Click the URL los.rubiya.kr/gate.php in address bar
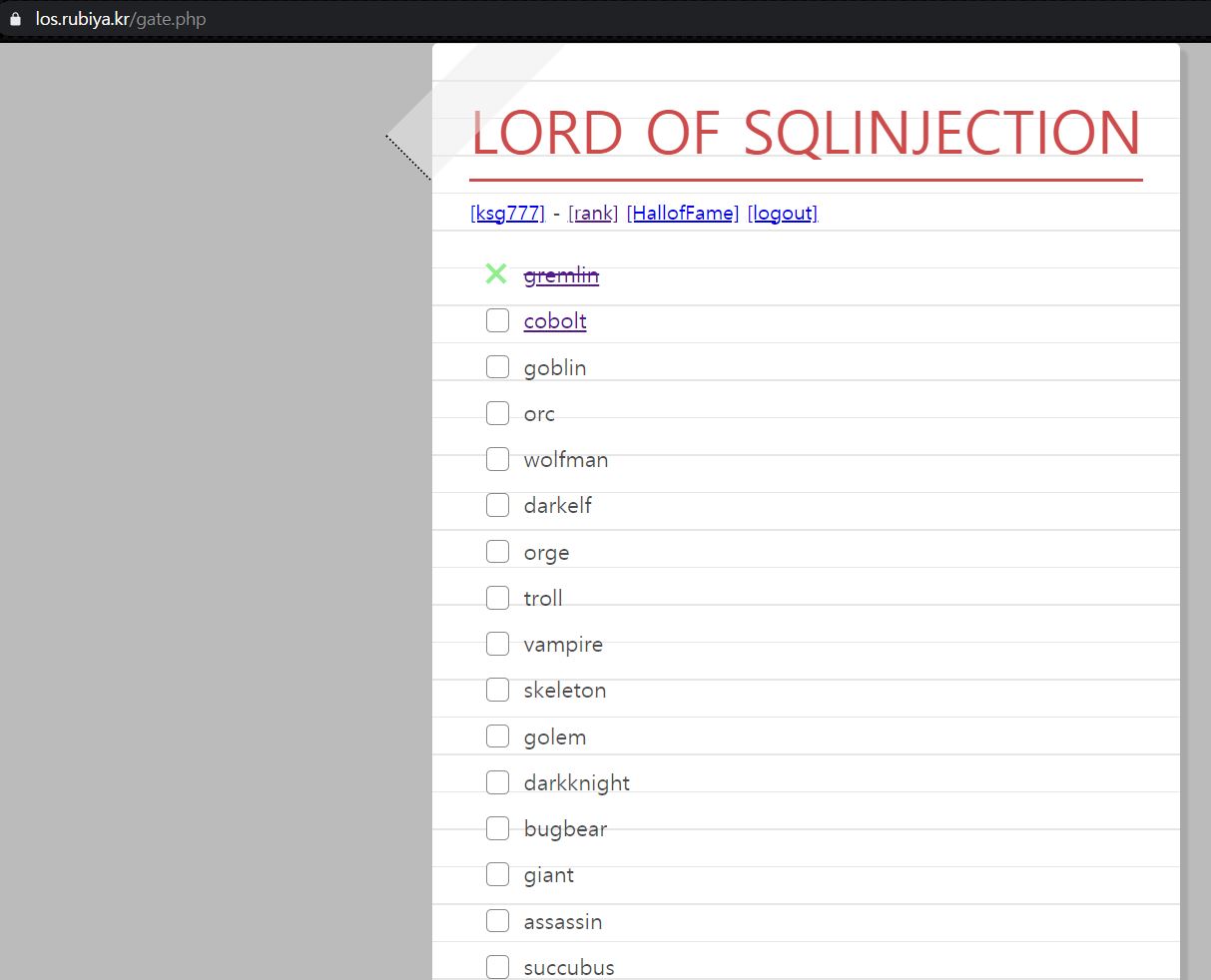This screenshot has width=1211, height=980. [x=121, y=19]
